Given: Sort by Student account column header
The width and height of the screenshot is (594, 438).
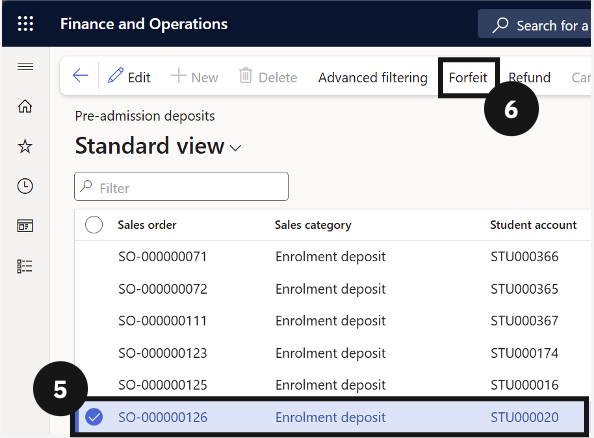Looking at the screenshot, I should (533, 225).
